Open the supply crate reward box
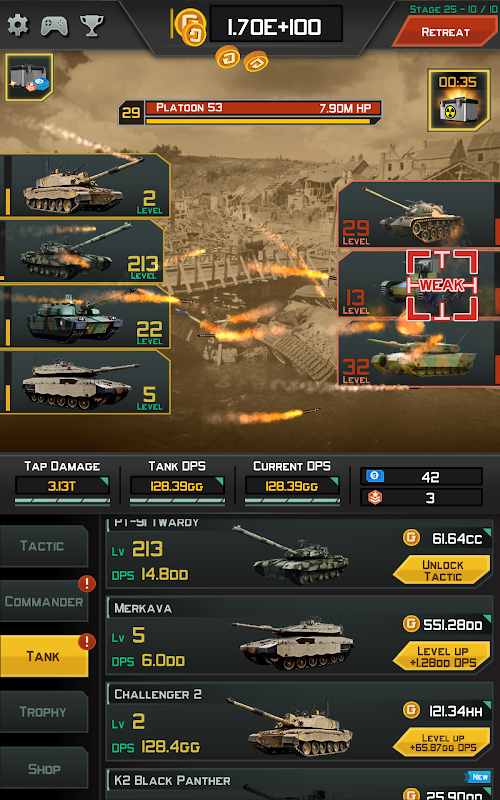The image size is (500, 800). tap(29, 78)
